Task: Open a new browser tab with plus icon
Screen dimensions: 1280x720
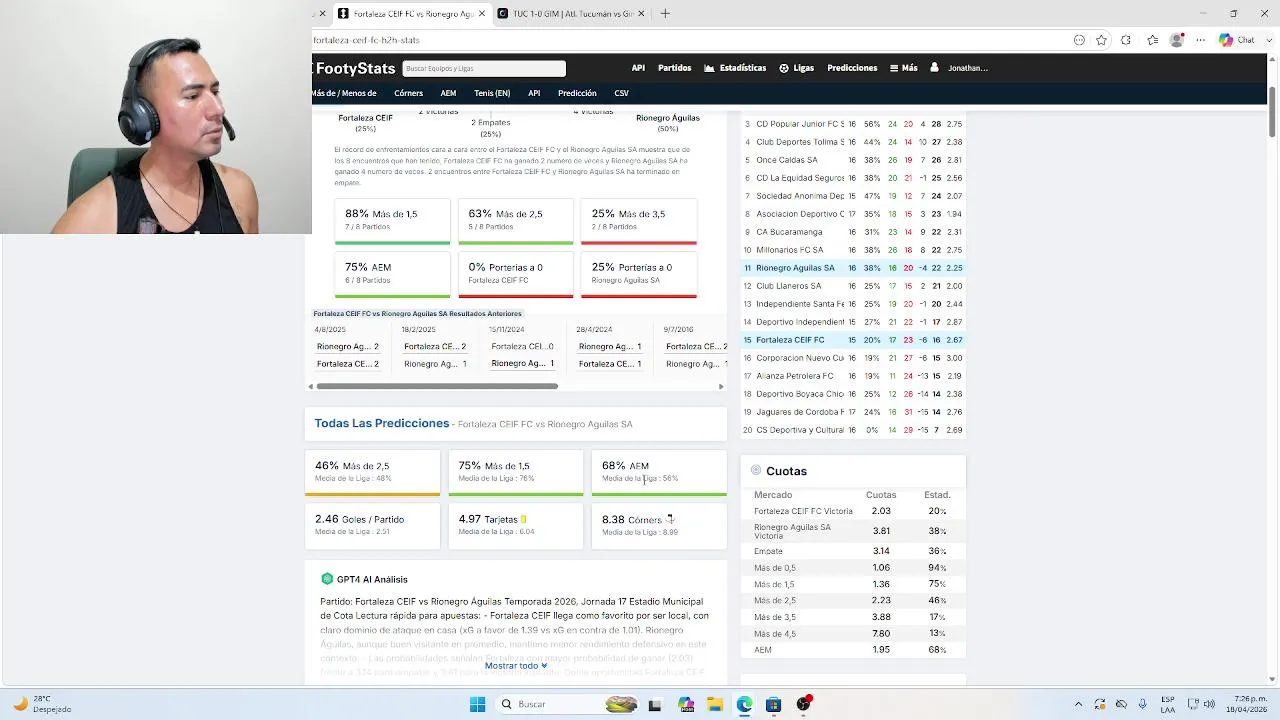Action: pos(665,14)
